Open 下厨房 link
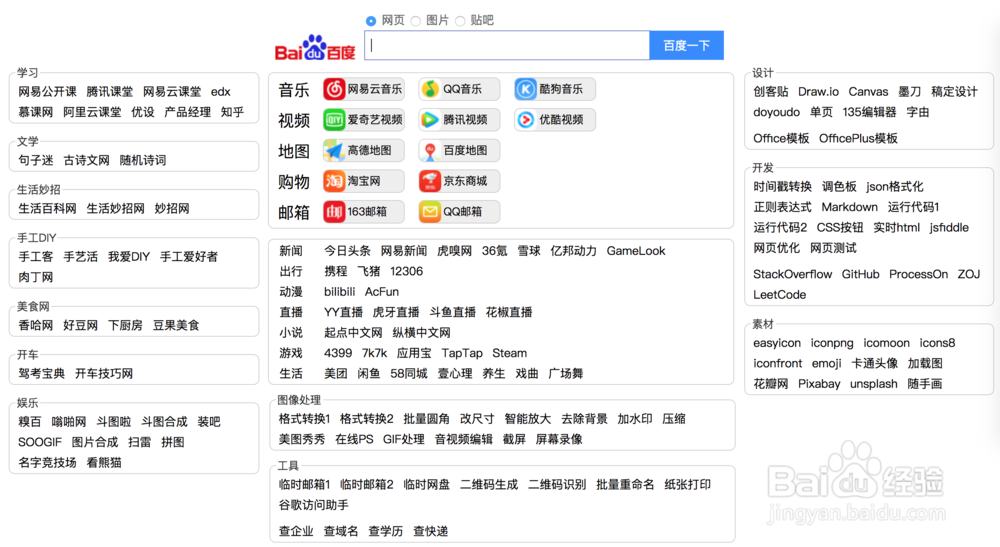 tap(125, 326)
